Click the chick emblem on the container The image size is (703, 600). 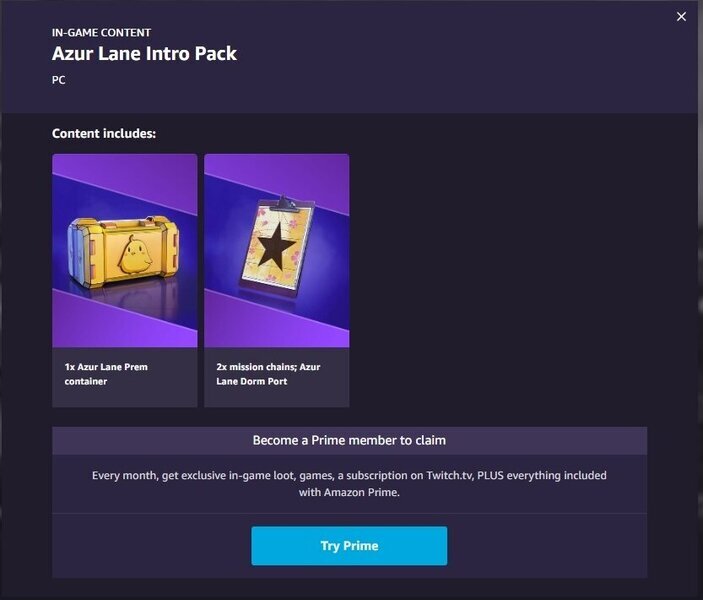pyautogui.click(x=134, y=255)
